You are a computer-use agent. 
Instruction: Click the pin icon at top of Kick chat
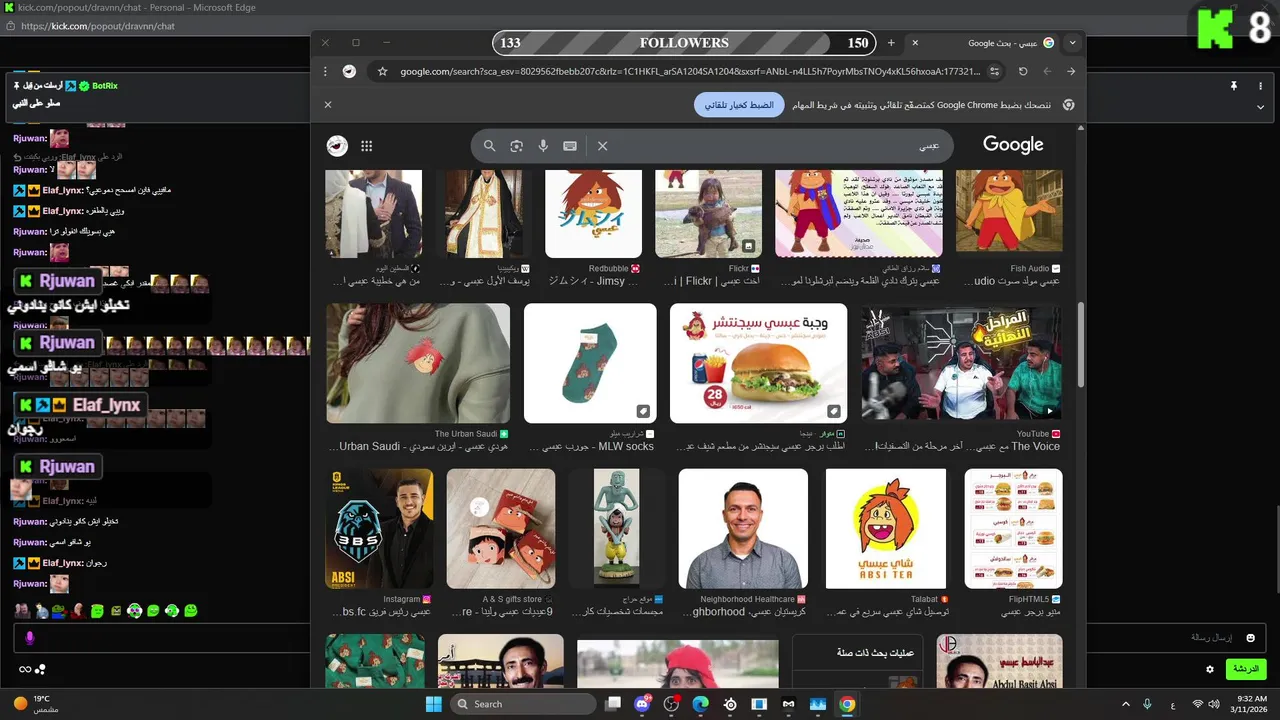coord(1234,86)
